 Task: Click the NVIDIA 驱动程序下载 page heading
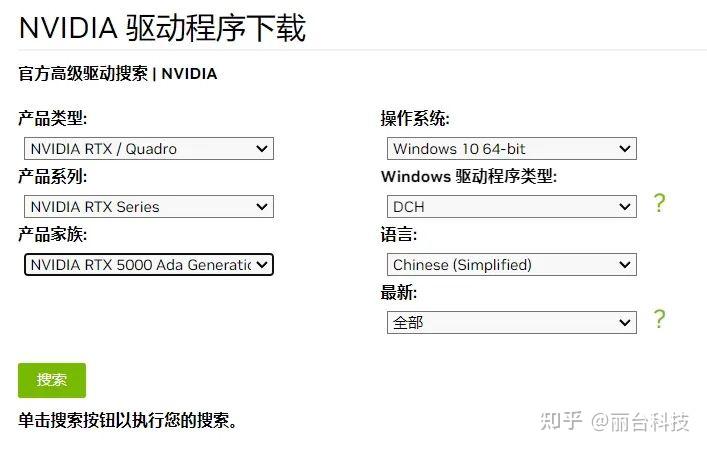[162, 28]
